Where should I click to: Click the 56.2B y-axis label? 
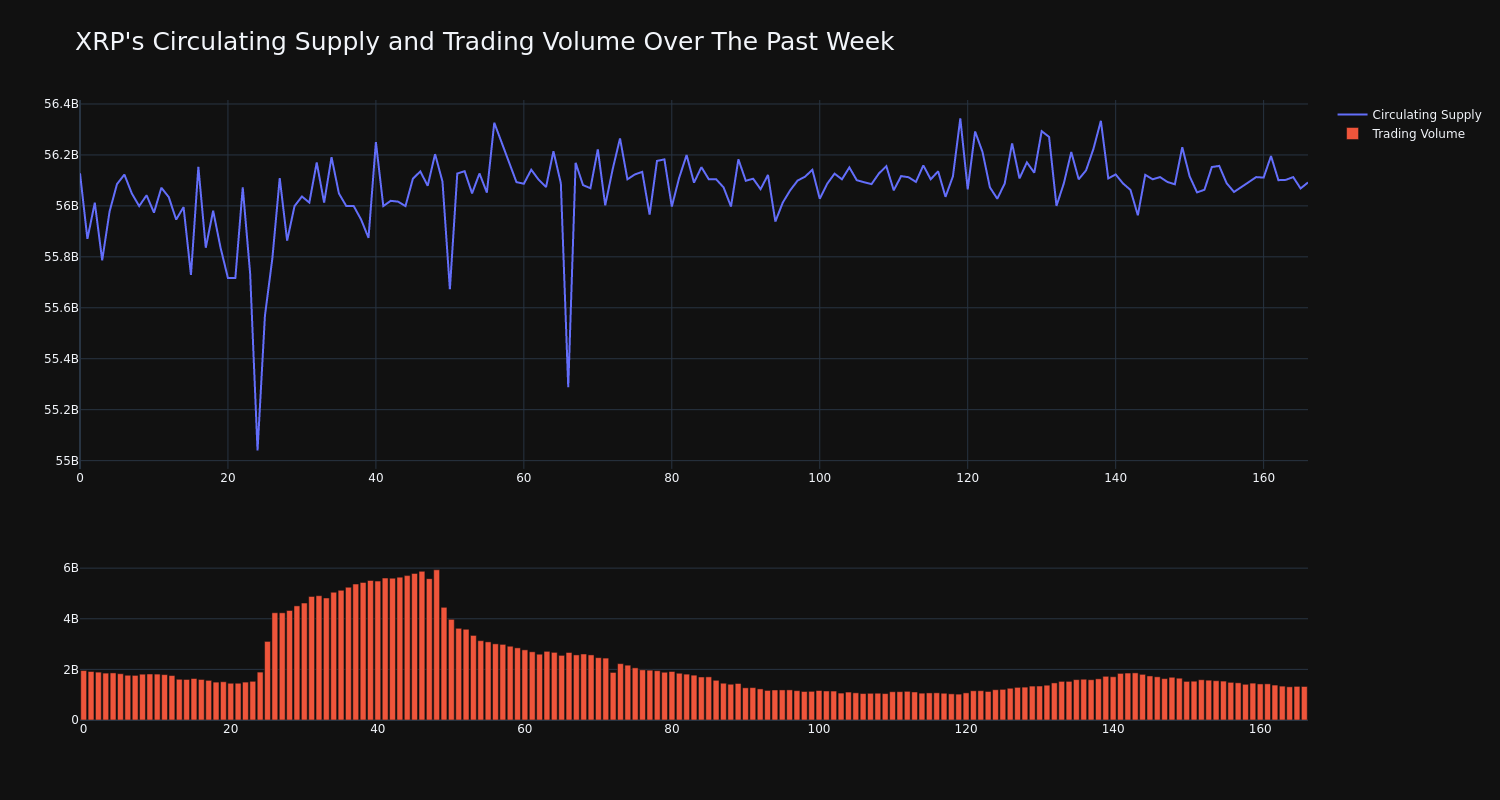pyautogui.click(x=61, y=155)
